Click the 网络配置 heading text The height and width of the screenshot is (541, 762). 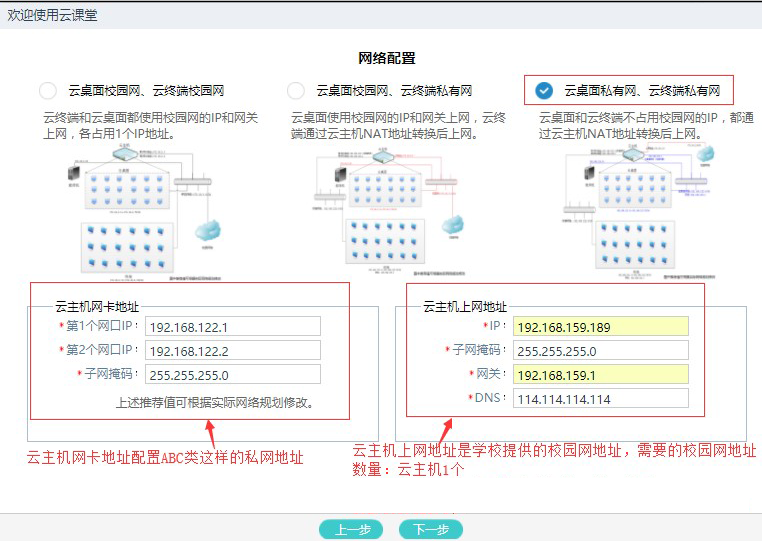386,59
